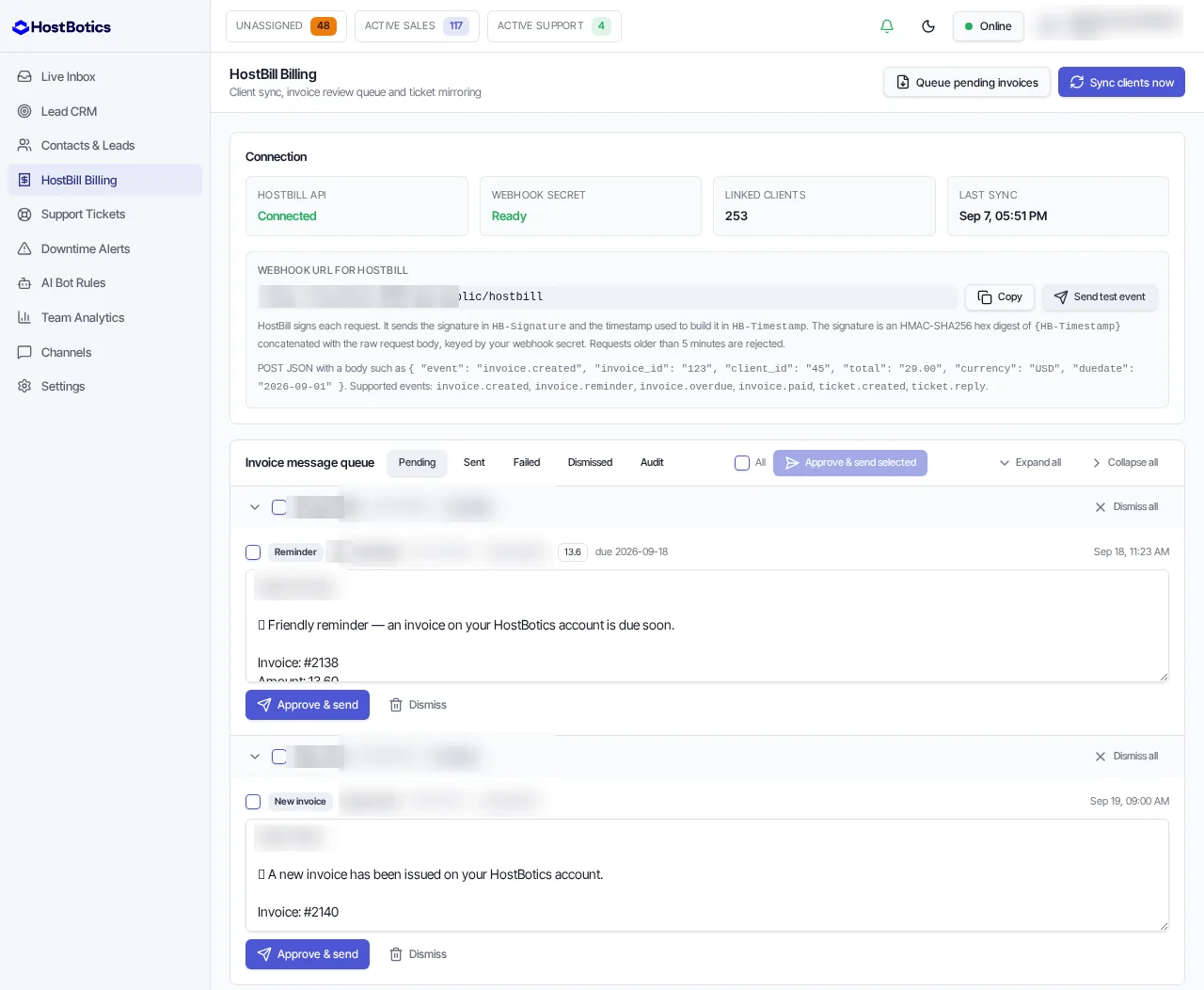Image resolution: width=1204 pixels, height=990 pixels.
Task: Open AI Bot Rules page
Action: click(x=105, y=282)
